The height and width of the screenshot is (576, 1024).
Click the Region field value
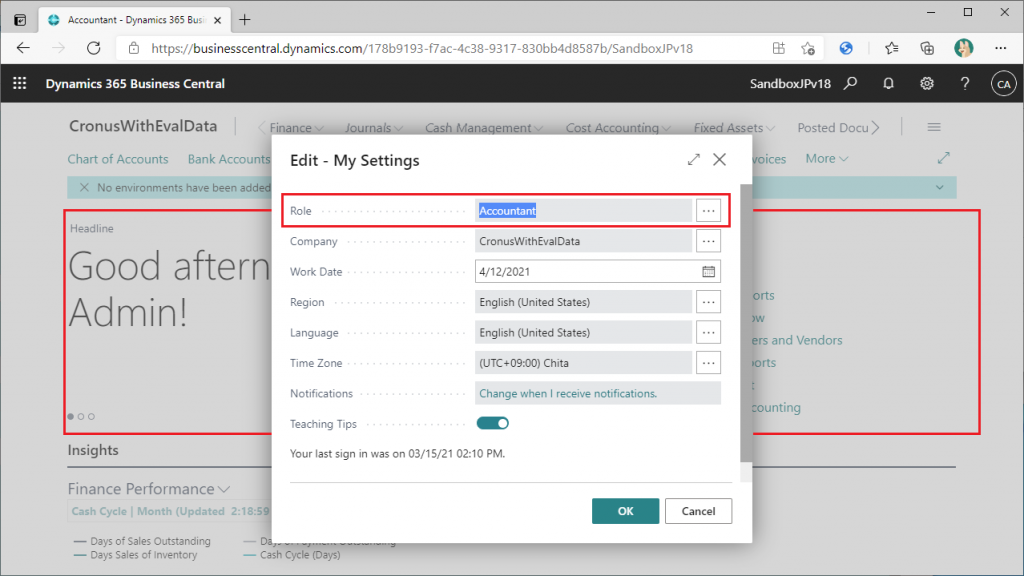pyautogui.click(x=583, y=302)
